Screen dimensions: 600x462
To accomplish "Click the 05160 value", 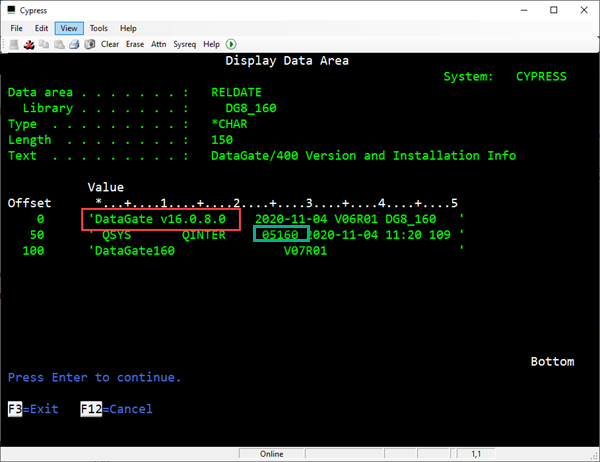I will (280, 235).
